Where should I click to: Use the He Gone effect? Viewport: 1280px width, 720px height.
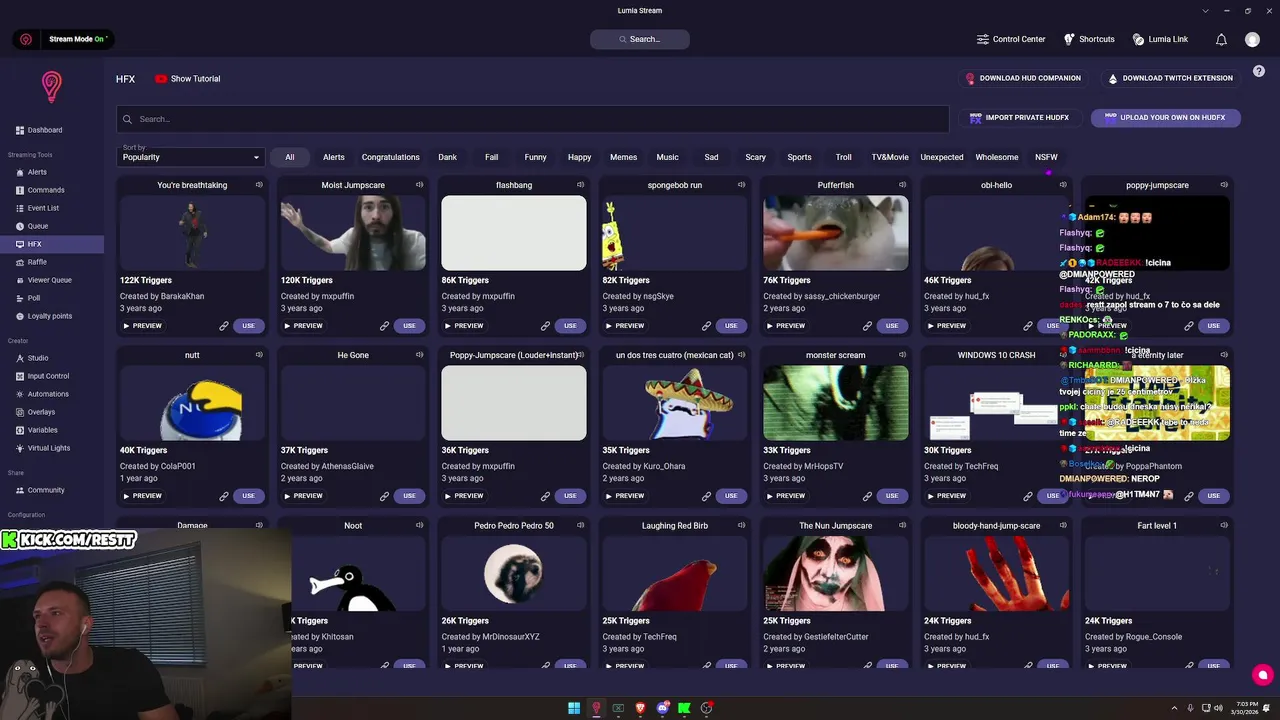pyautogui.click(x=409, y=496)
